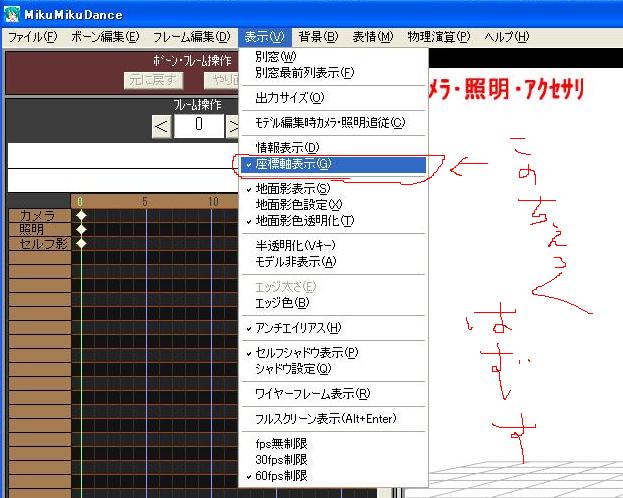Screen dimensions: 623x498
Task: Click the frame number field showing 0
Action: click(199, 126)
